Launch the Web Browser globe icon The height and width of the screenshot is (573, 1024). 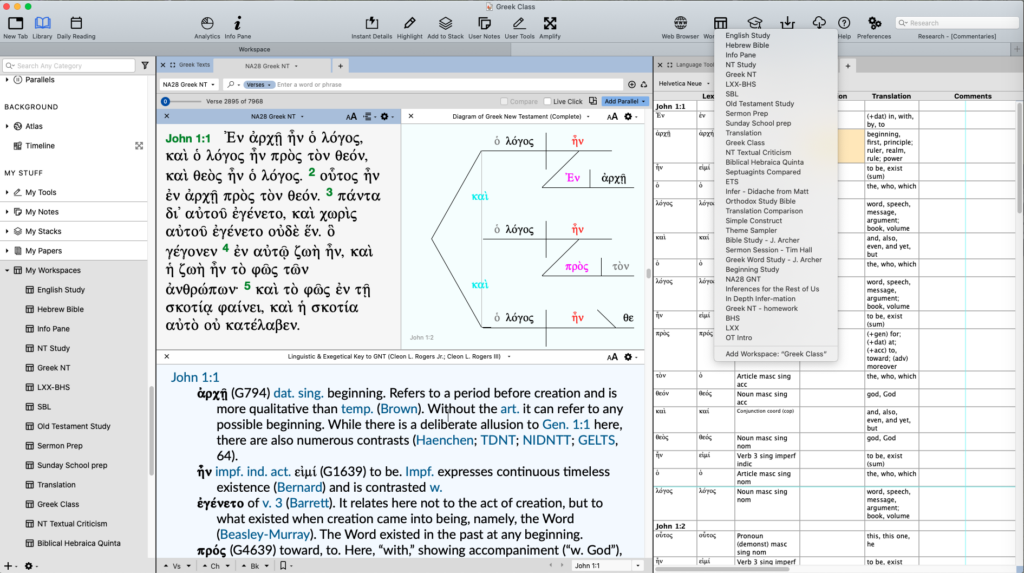click(x=680, y=27)
